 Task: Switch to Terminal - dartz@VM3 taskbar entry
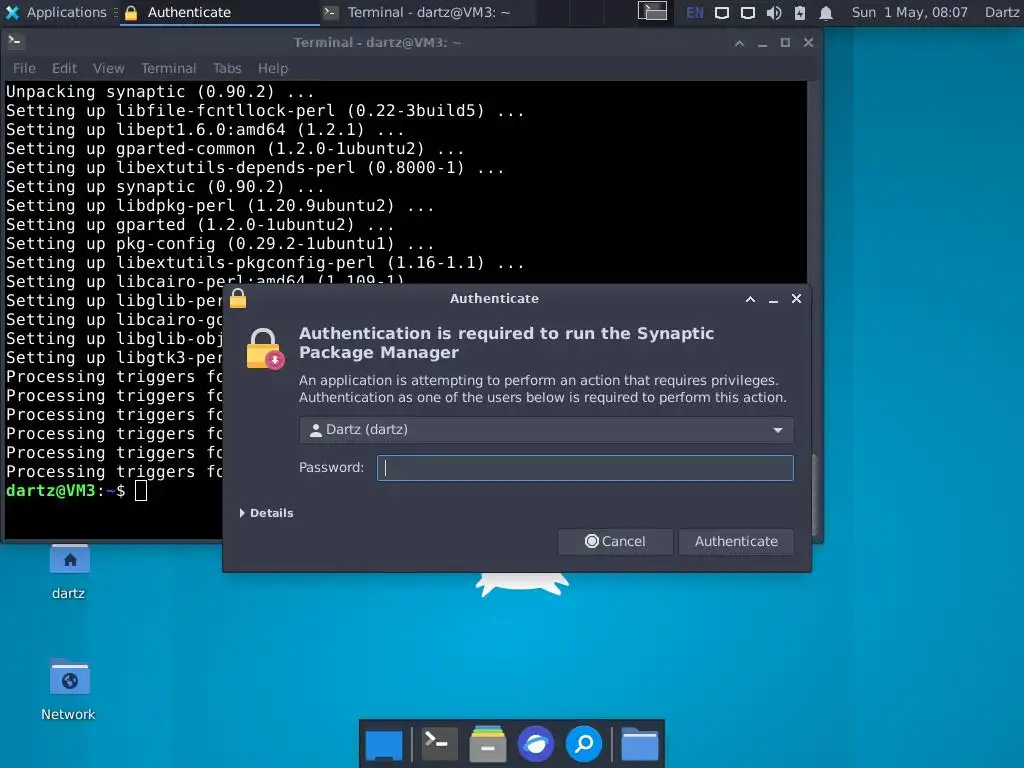[418, 12]
